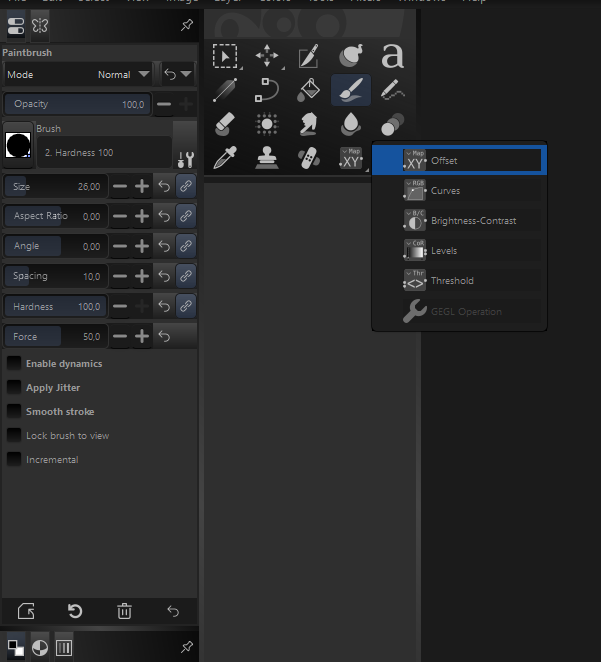Select the Paths tool
The width and height of the screenshot is (601, 662).
pyautogui.click(x=267, y=90)
